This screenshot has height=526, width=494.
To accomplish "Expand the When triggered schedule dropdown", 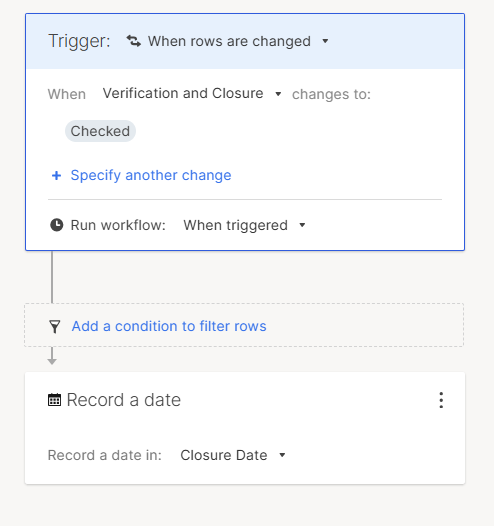I will point(302,225).
